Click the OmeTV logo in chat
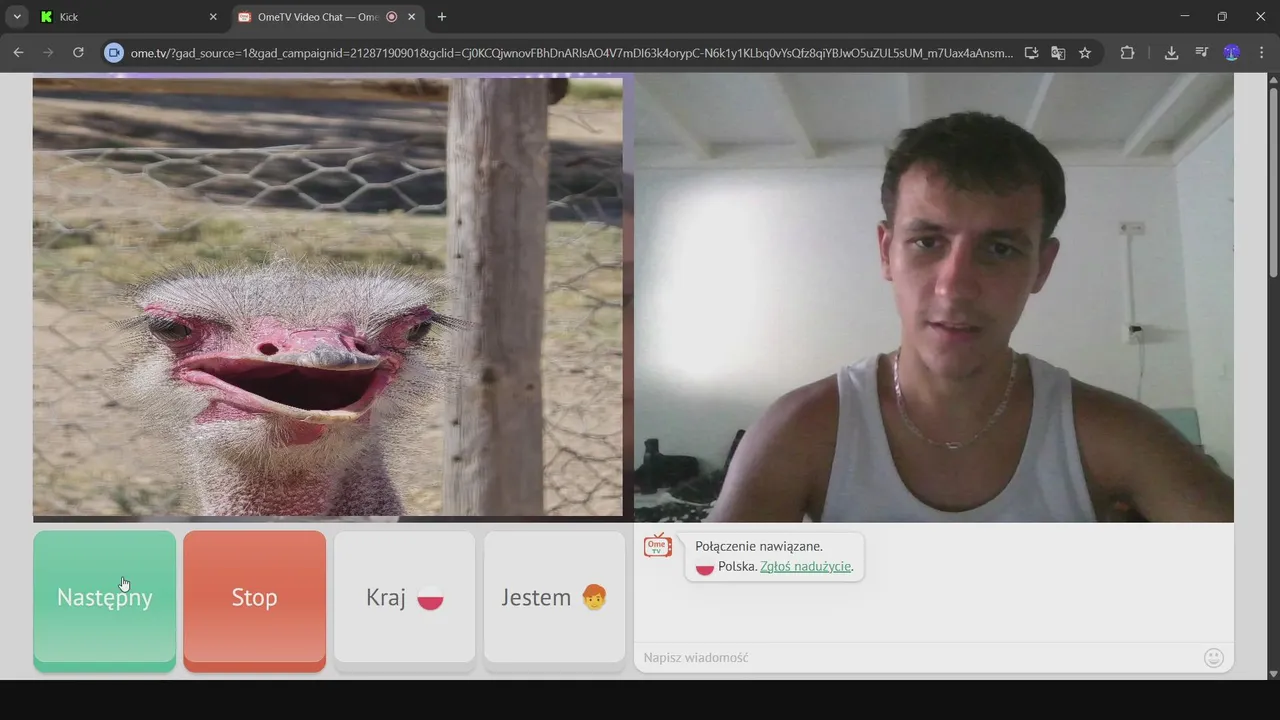 [658, 545]
